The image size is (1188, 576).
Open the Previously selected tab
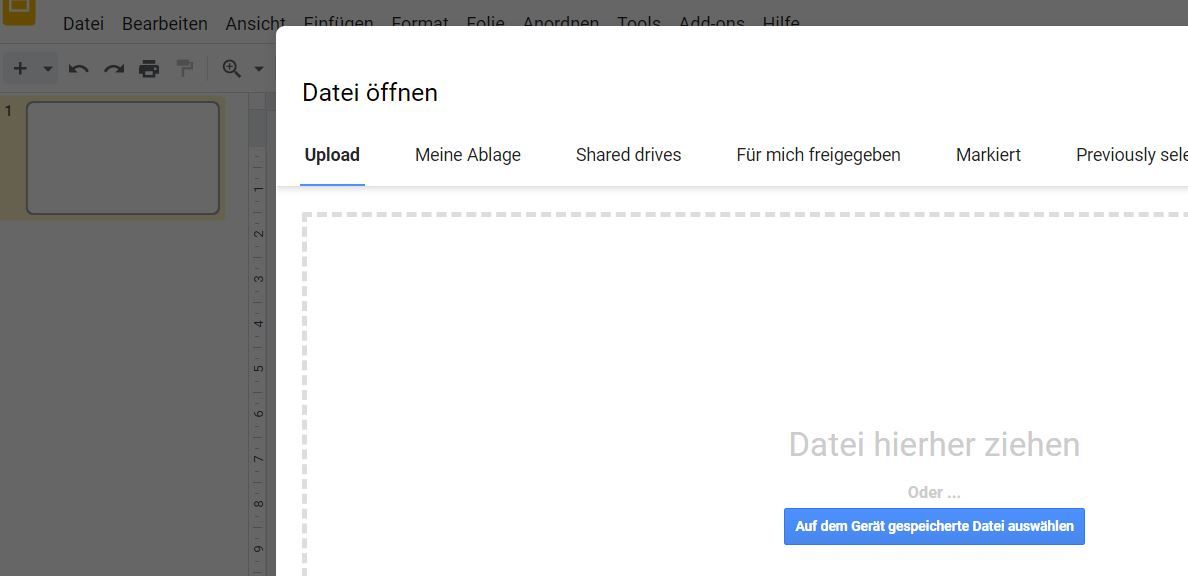point(1132,155)
